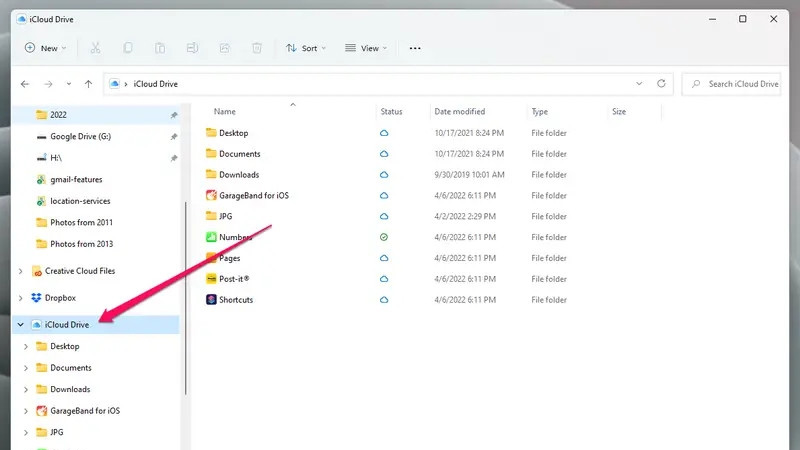The height and width of the screenshot is (450, 800).
Task: Click the pin icon beside Google Drive (G:)
Action: click(173, 137)
